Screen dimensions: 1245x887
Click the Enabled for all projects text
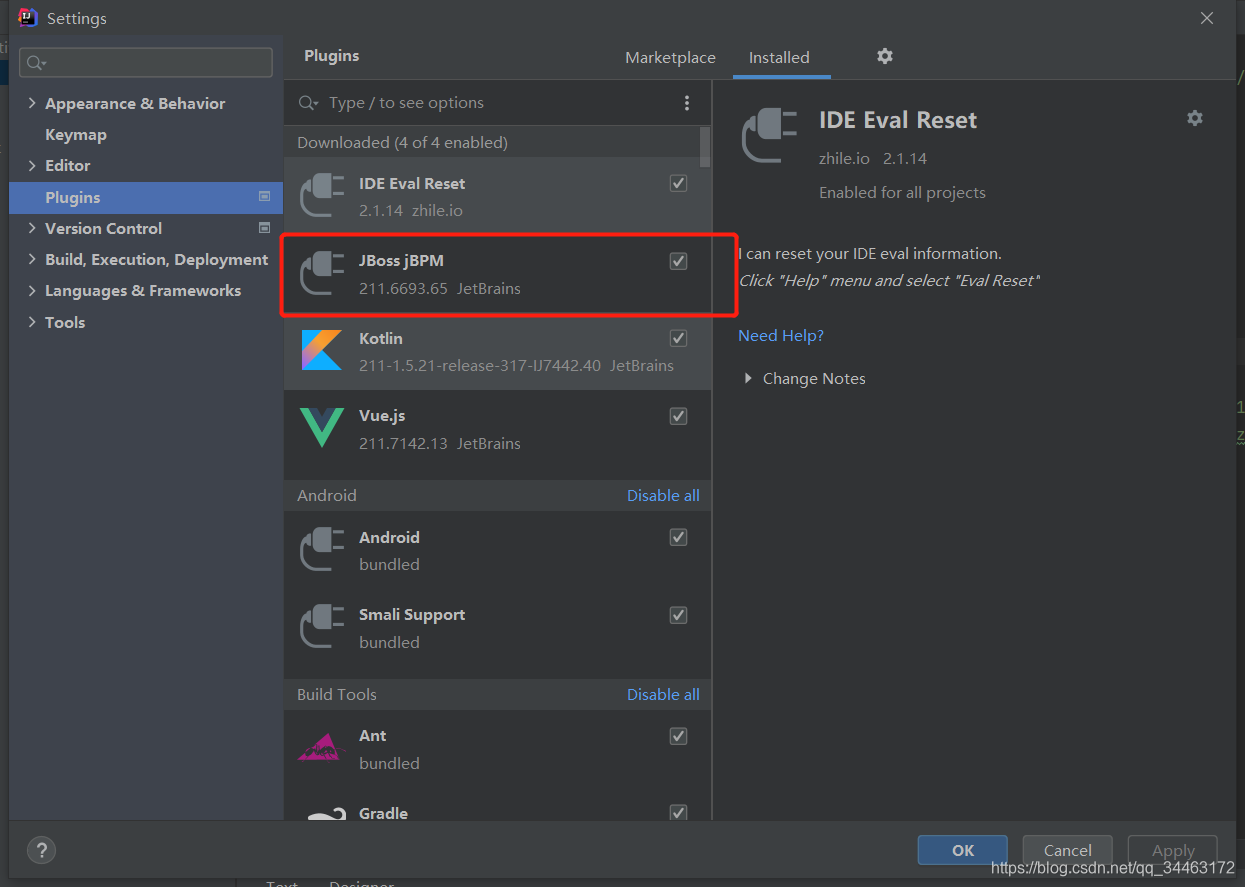click(902, 193)
